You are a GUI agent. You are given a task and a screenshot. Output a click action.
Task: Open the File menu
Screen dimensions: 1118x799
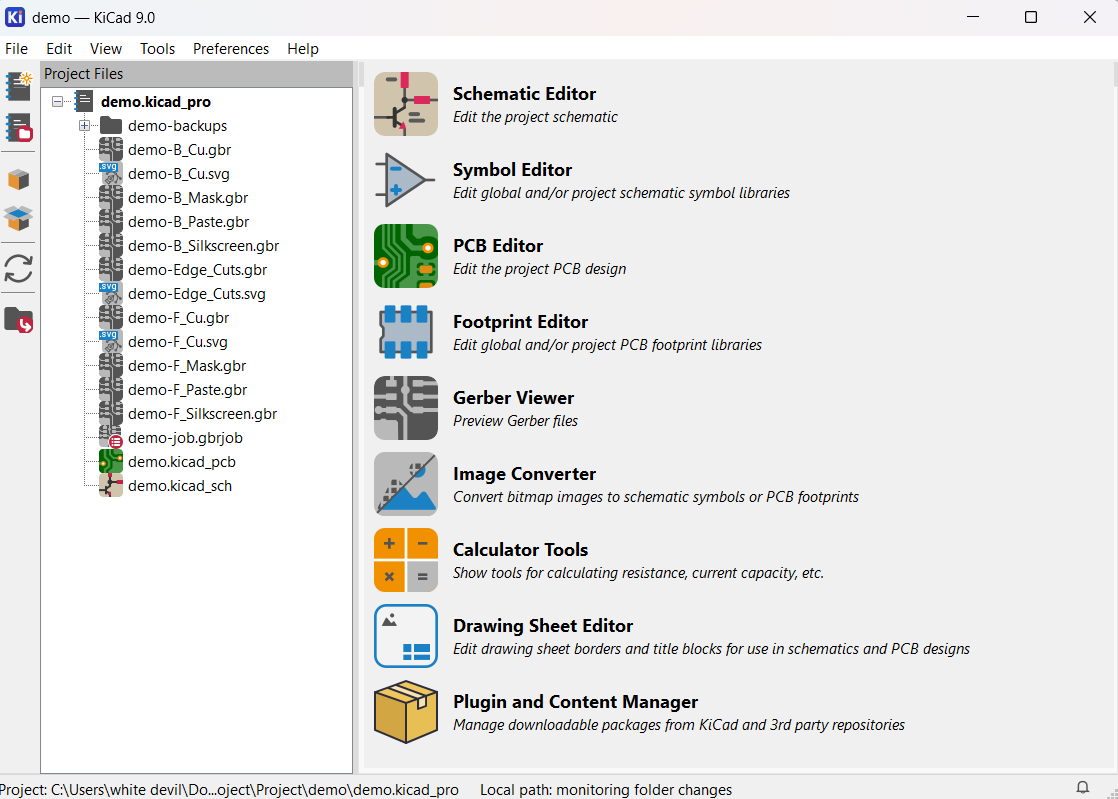[x=16, y=48]
